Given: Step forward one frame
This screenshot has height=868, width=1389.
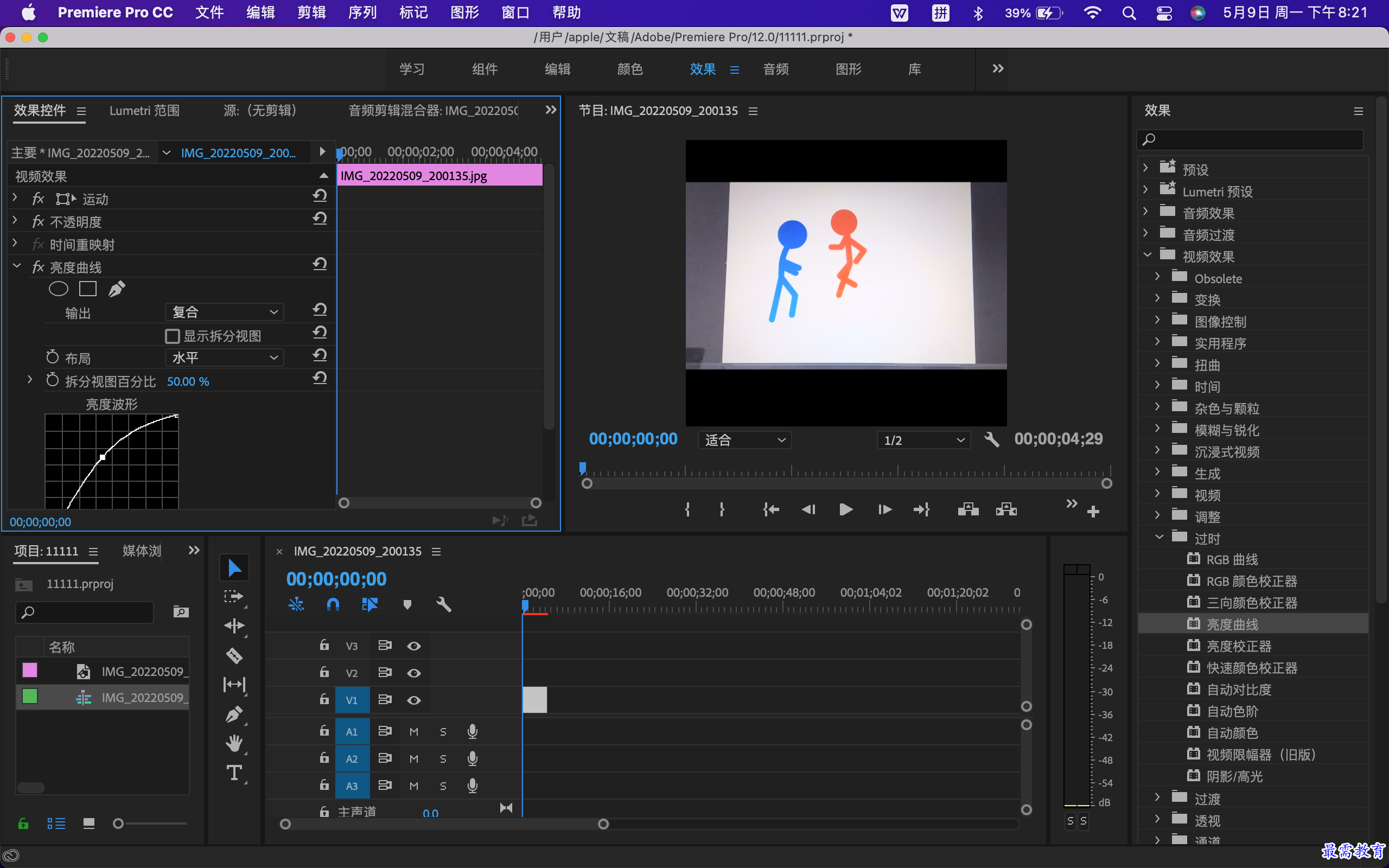Looking at the screenshot, I should coord(884,509).
